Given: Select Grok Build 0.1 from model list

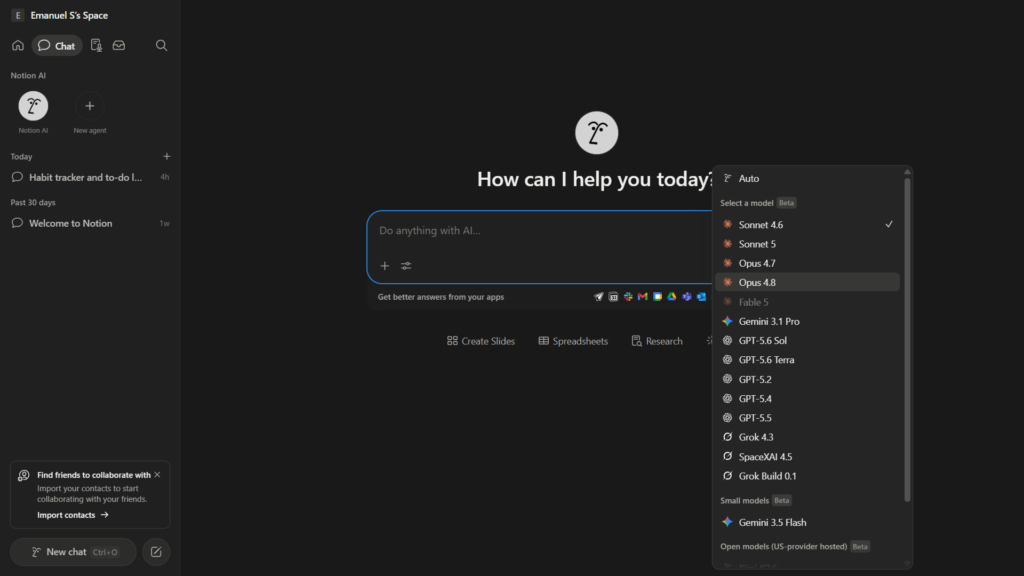Looking at the screenshot, I should pos(807,476).
